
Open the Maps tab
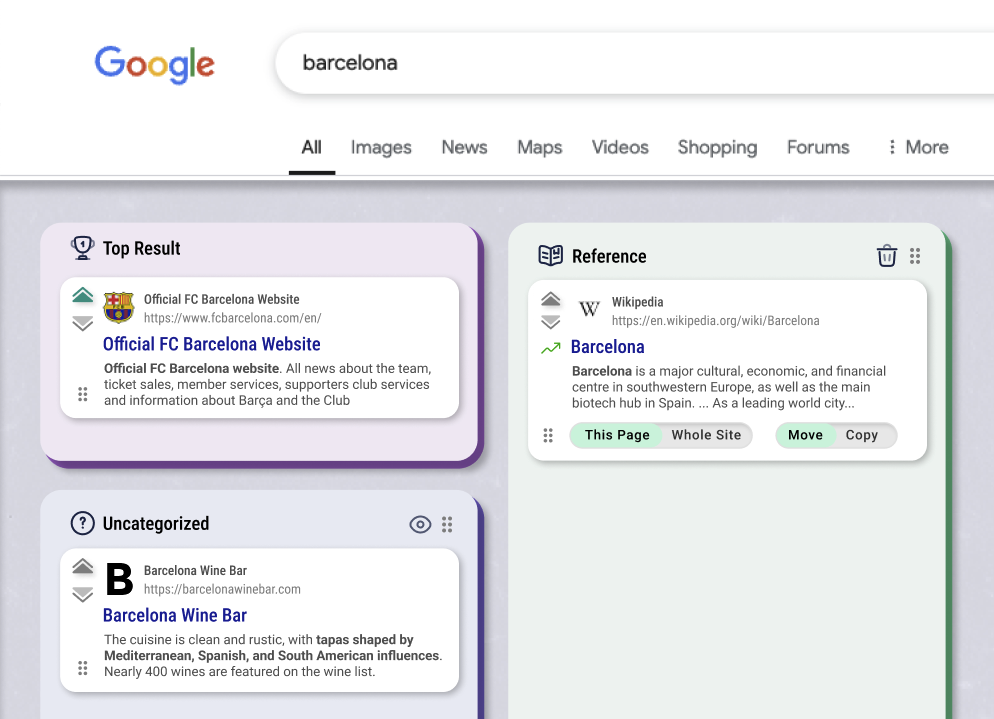pyautogui.click(x=539, y=147)
